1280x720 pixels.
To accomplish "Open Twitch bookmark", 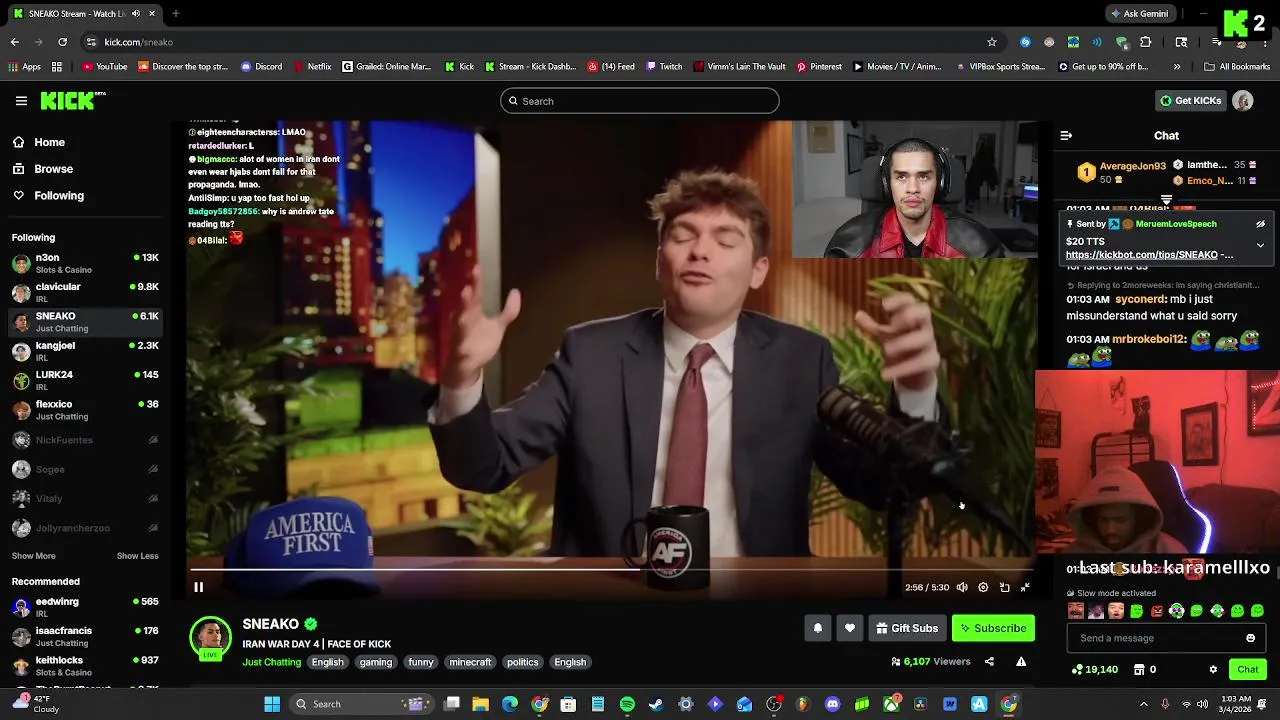I will pos(665,67).
